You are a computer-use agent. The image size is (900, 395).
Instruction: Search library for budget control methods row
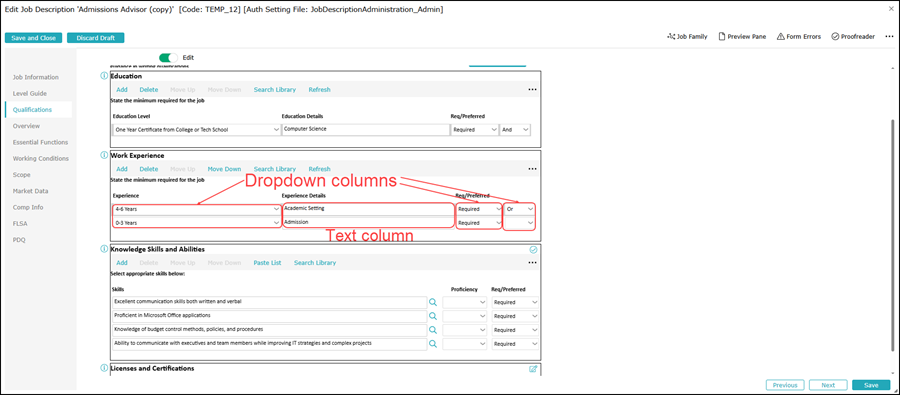coord(433,330)
